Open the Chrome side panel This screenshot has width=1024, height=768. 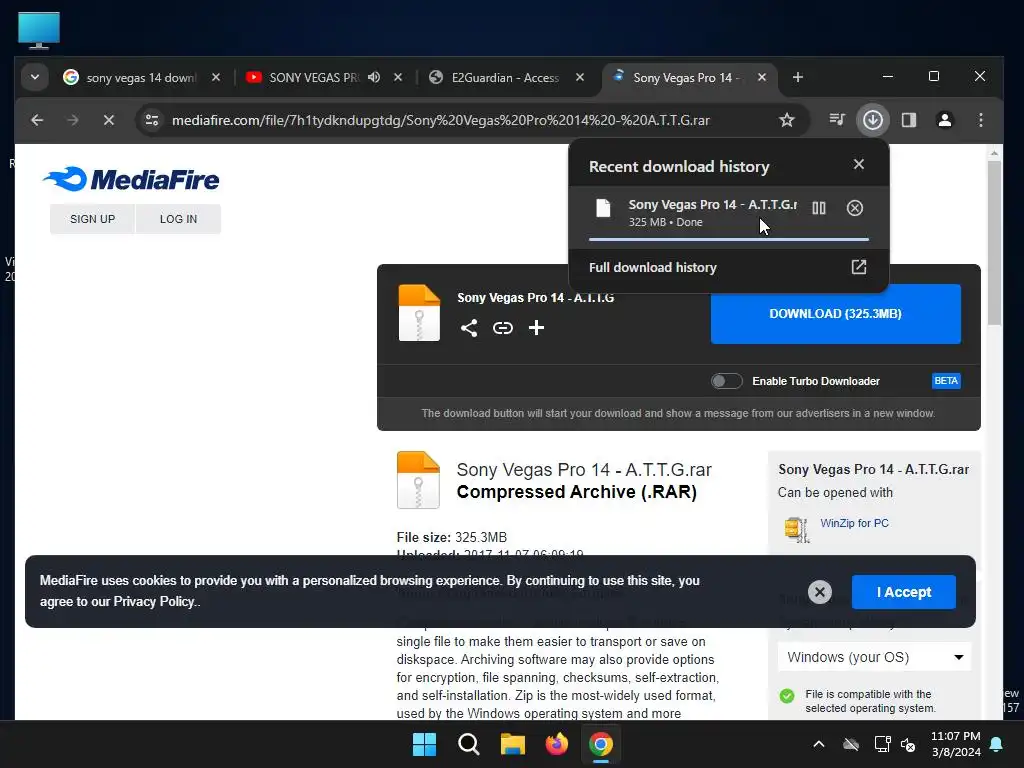pos(909,120)
